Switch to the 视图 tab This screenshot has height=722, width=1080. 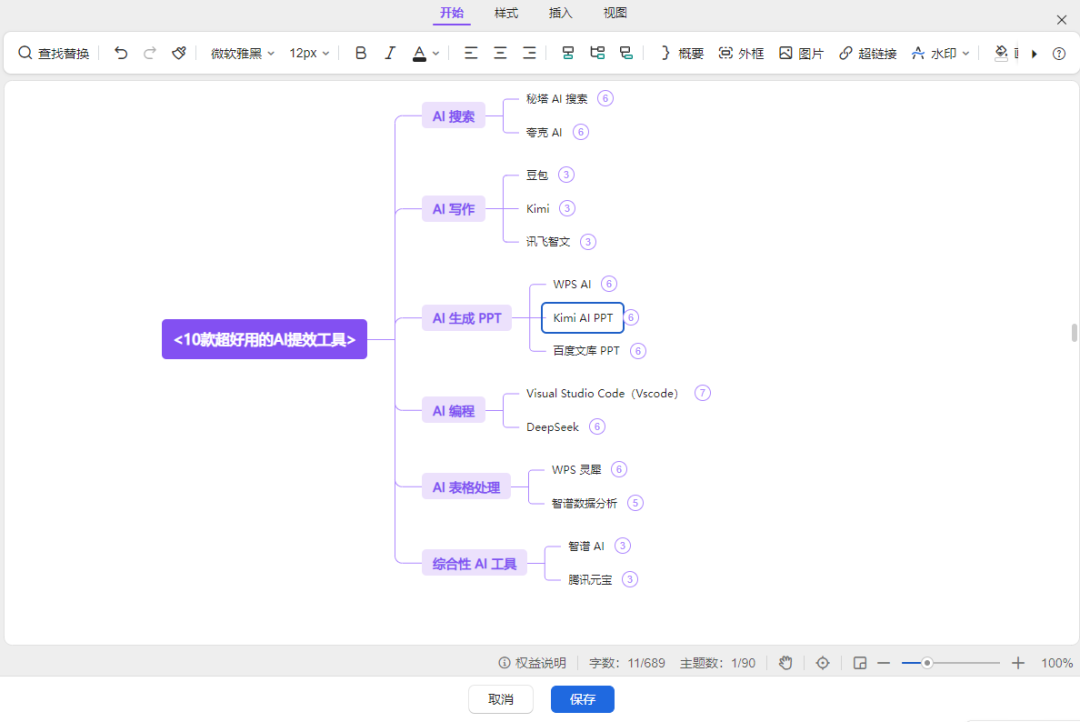[x=614, y=13]
